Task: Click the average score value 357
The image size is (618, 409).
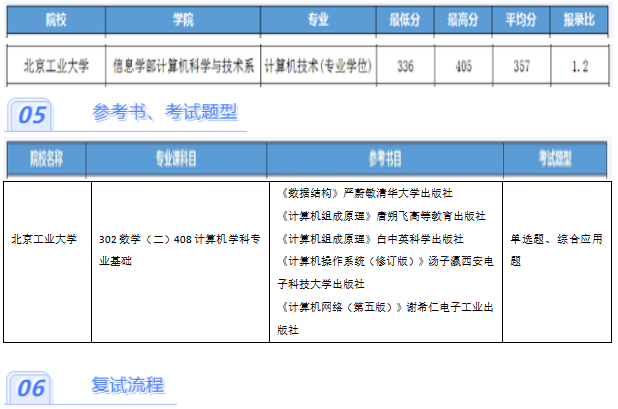Action: point(521,66)
